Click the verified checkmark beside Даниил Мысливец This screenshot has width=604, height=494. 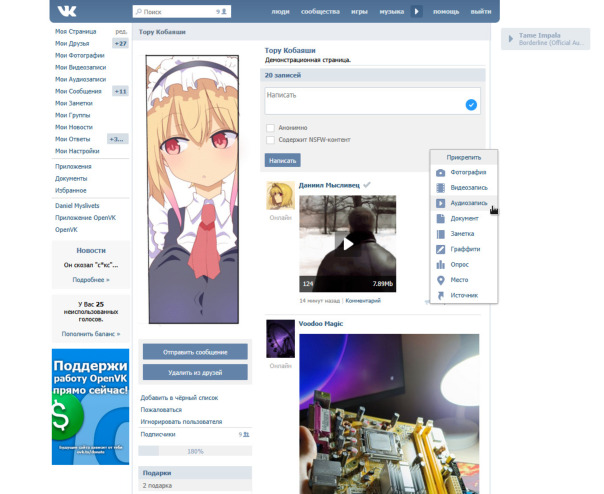367,185
